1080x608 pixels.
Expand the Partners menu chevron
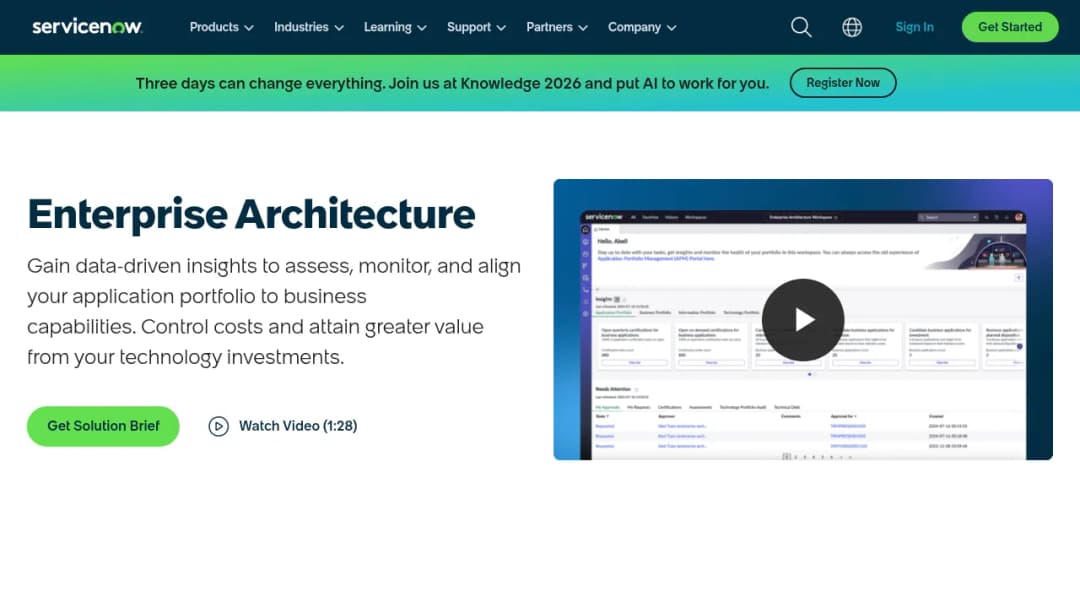(583, 28)
